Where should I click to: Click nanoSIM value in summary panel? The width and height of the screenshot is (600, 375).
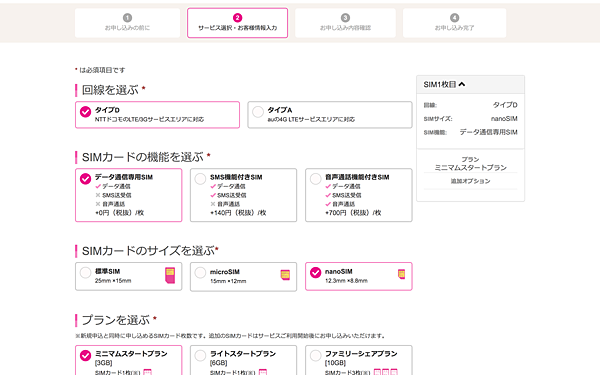(x=504, y=119)
